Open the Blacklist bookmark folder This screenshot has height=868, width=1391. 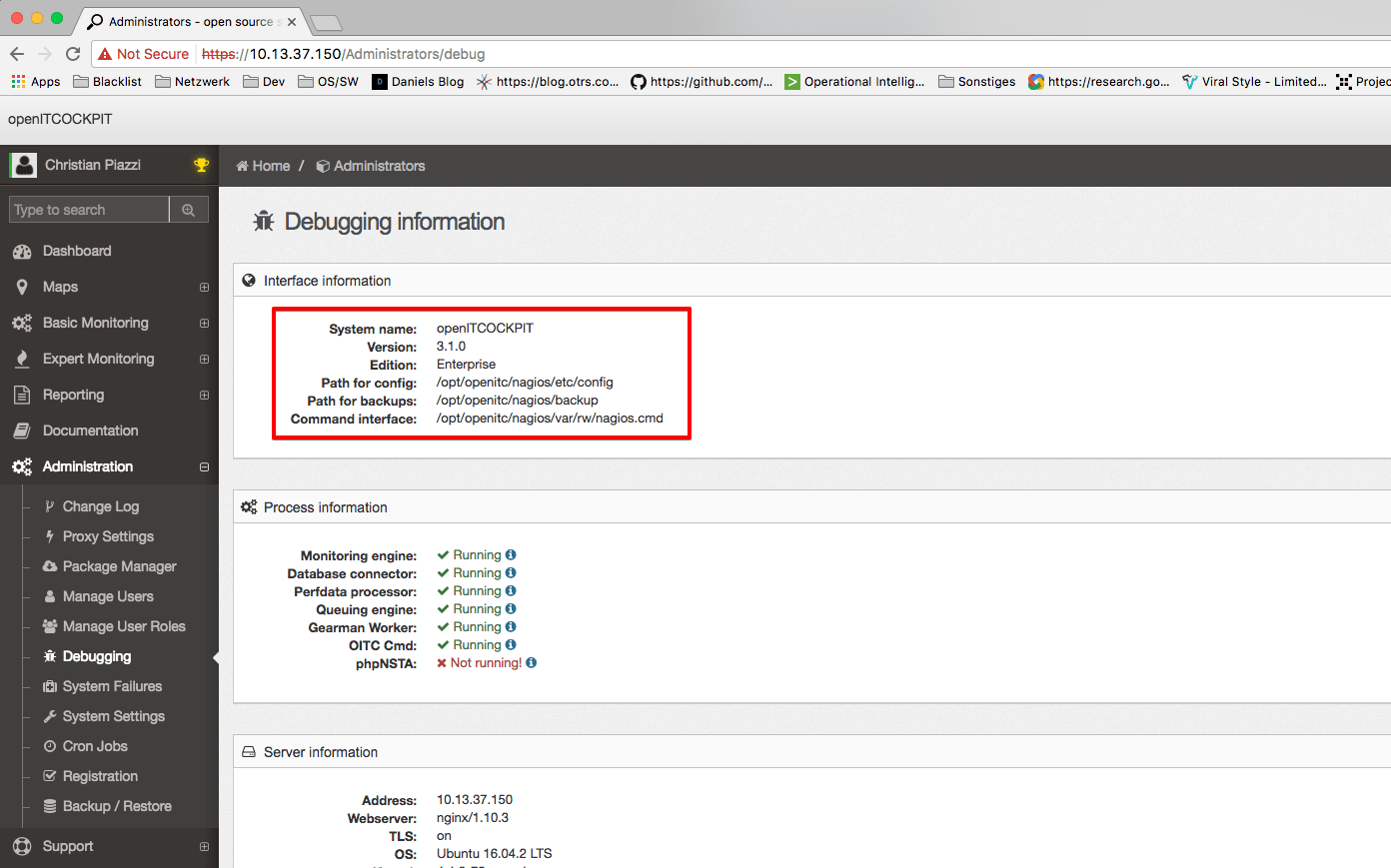[x=108, y=82]
